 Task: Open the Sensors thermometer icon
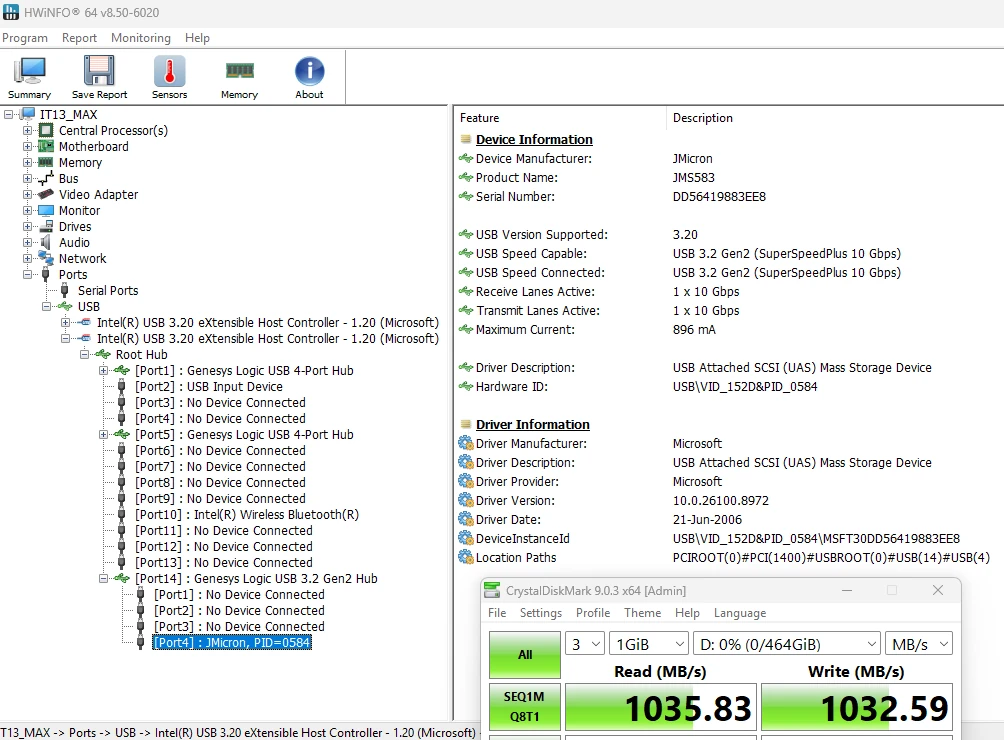click(x=170, y=77)
